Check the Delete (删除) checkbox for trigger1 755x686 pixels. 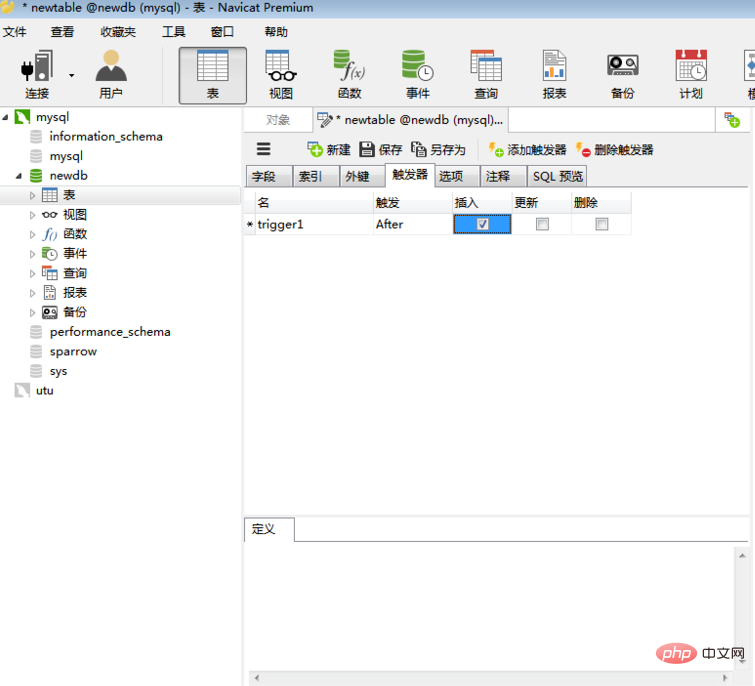[601, 224]
